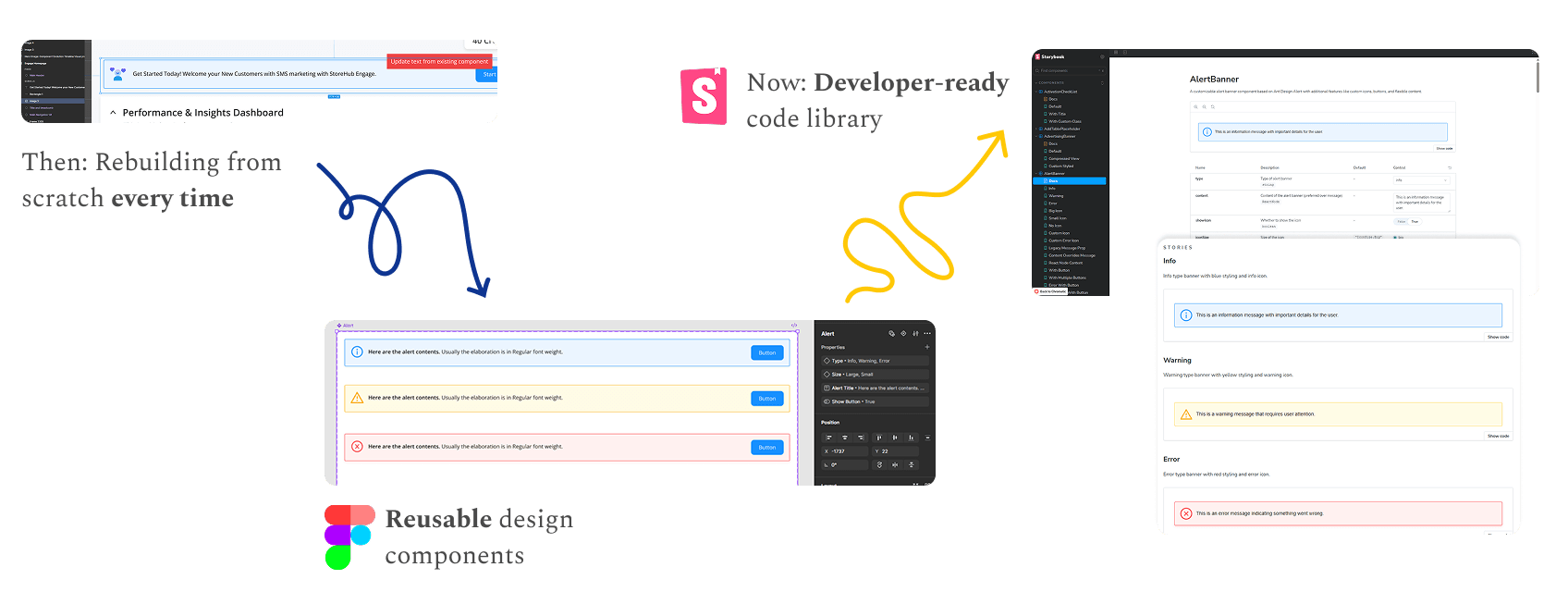The height and width of the screenshot is (592, 1568).
Task: Click warning triangle icon in Warning story banner
Action: coord(1186,414)
